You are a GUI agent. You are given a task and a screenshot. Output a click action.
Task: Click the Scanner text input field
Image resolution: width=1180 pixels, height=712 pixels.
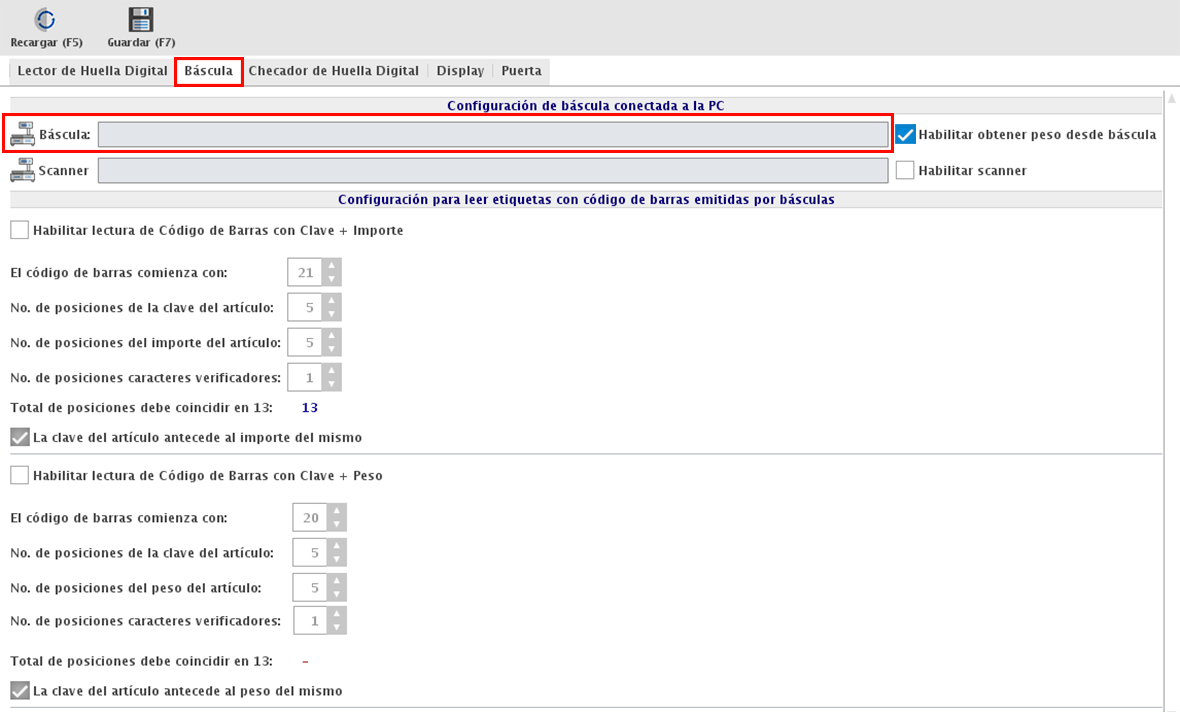coord(492,171)
